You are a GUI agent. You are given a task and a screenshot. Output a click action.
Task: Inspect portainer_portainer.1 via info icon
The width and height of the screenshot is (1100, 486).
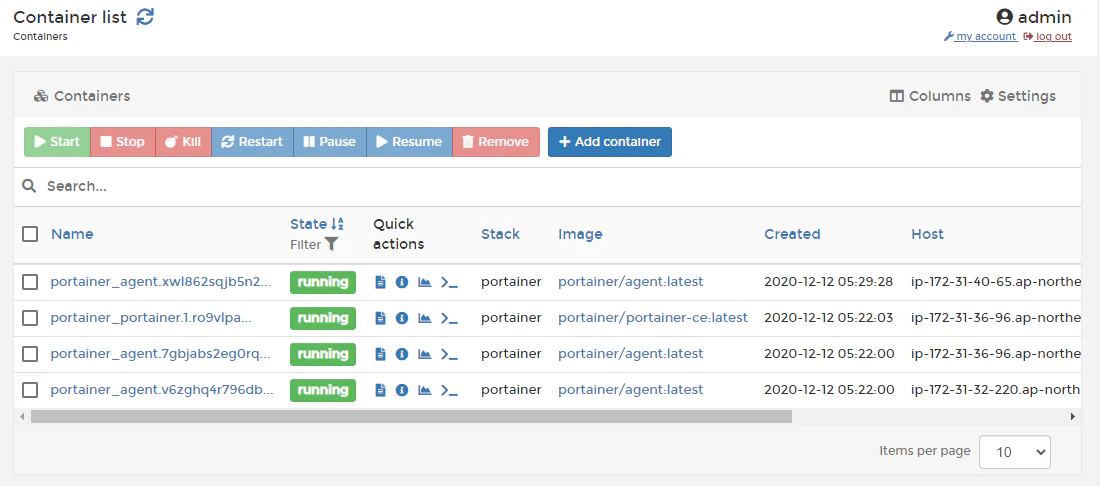pos(402,318)
